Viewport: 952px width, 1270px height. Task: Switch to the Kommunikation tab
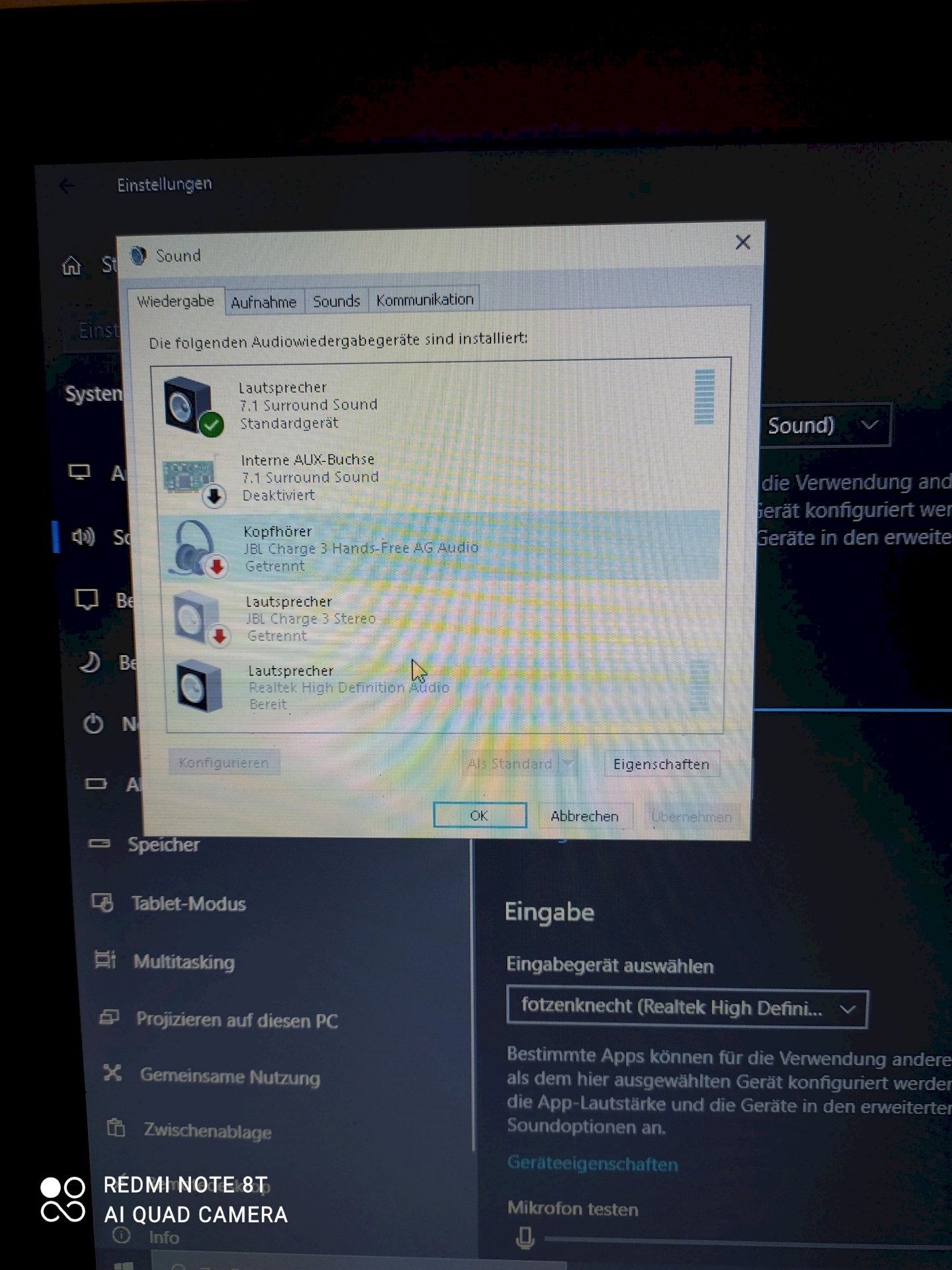[424, 300]
